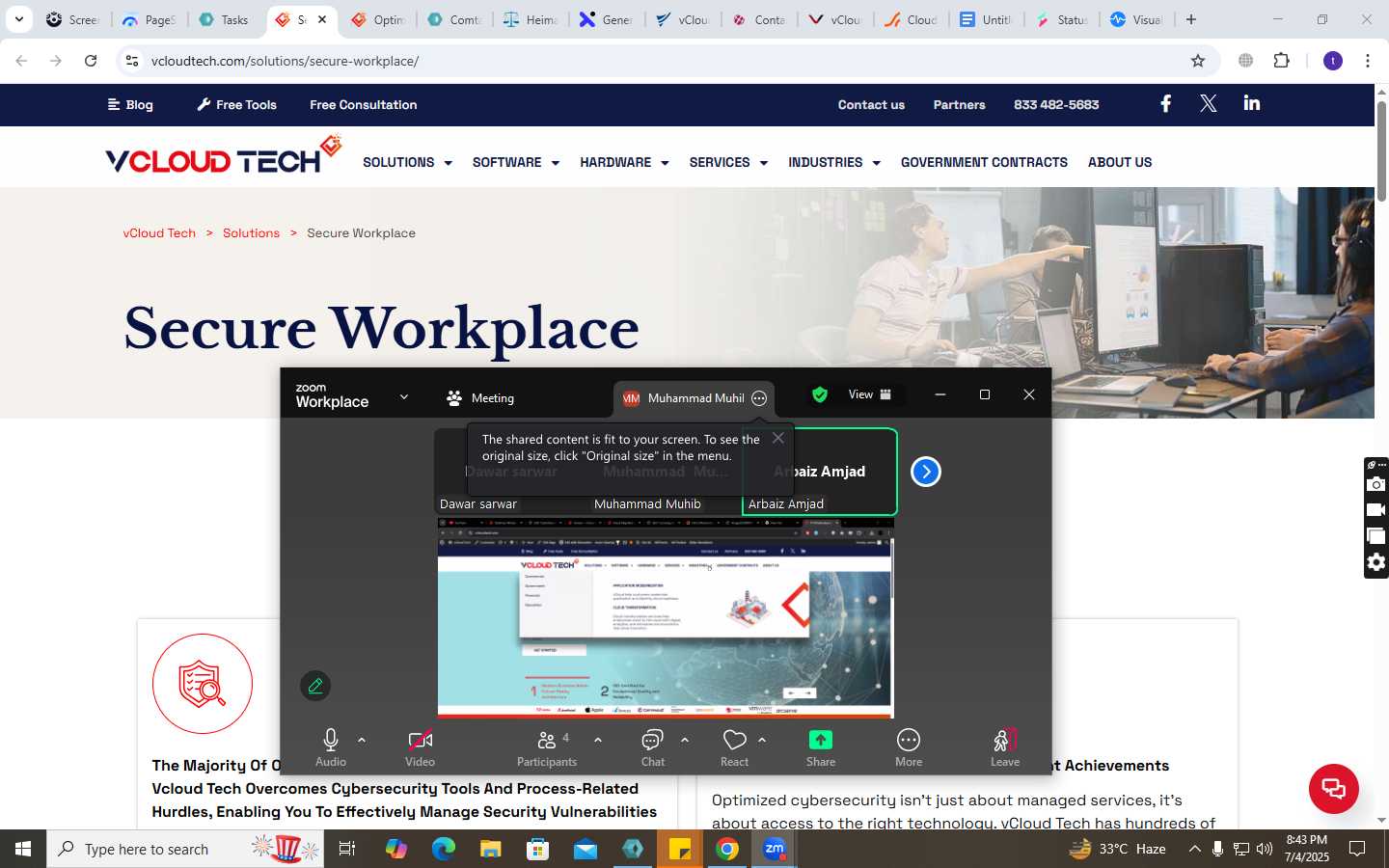The image size is (1389, 868).
Task: Open Zoom Workplace dropdown chevron
Action: coord(404,397)
